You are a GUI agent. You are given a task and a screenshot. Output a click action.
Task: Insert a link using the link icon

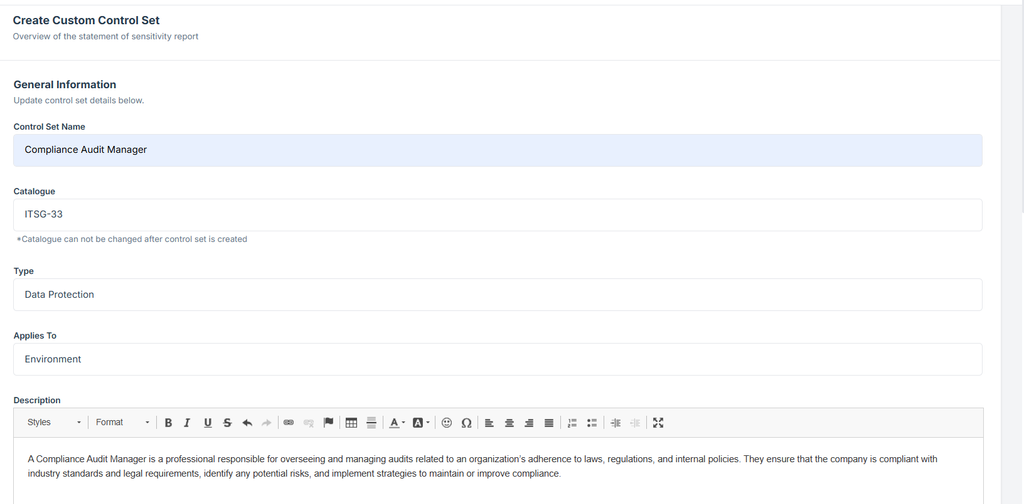289,423
